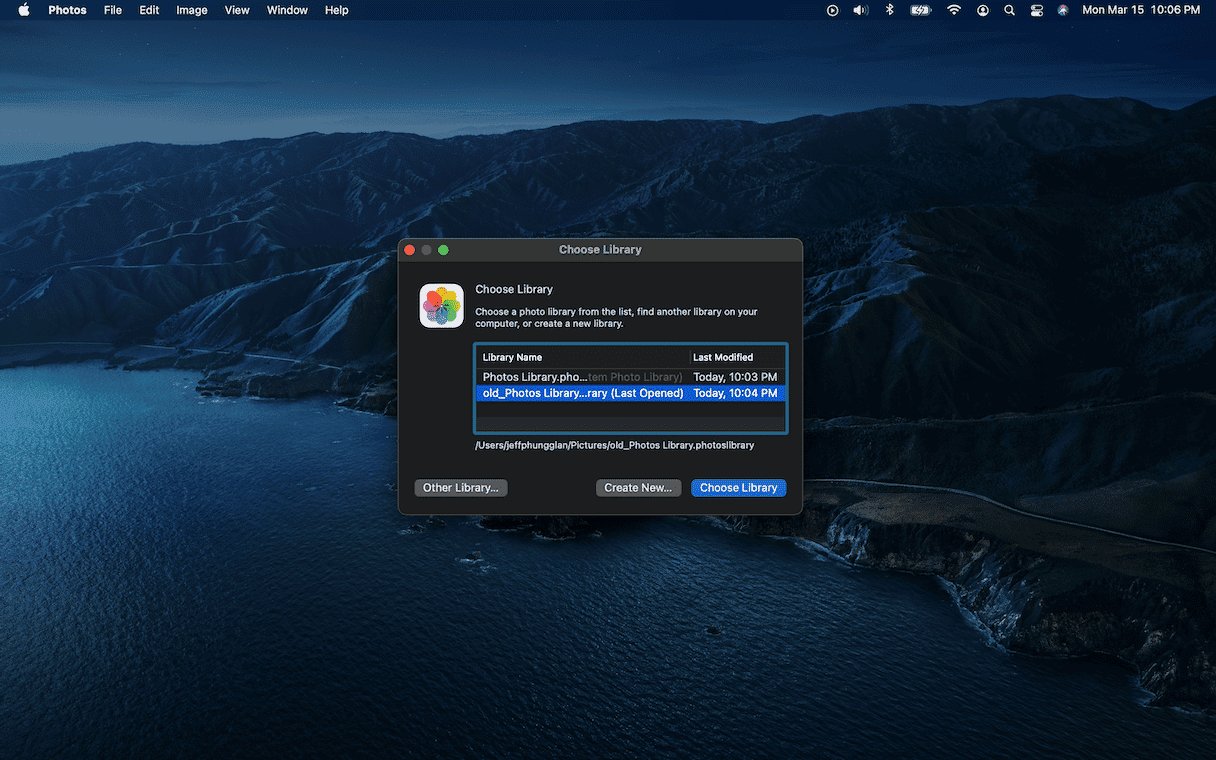The image size is (1216, 760).
Task: Click the Bluetooth status icon
Action: (x=889, y=10)
